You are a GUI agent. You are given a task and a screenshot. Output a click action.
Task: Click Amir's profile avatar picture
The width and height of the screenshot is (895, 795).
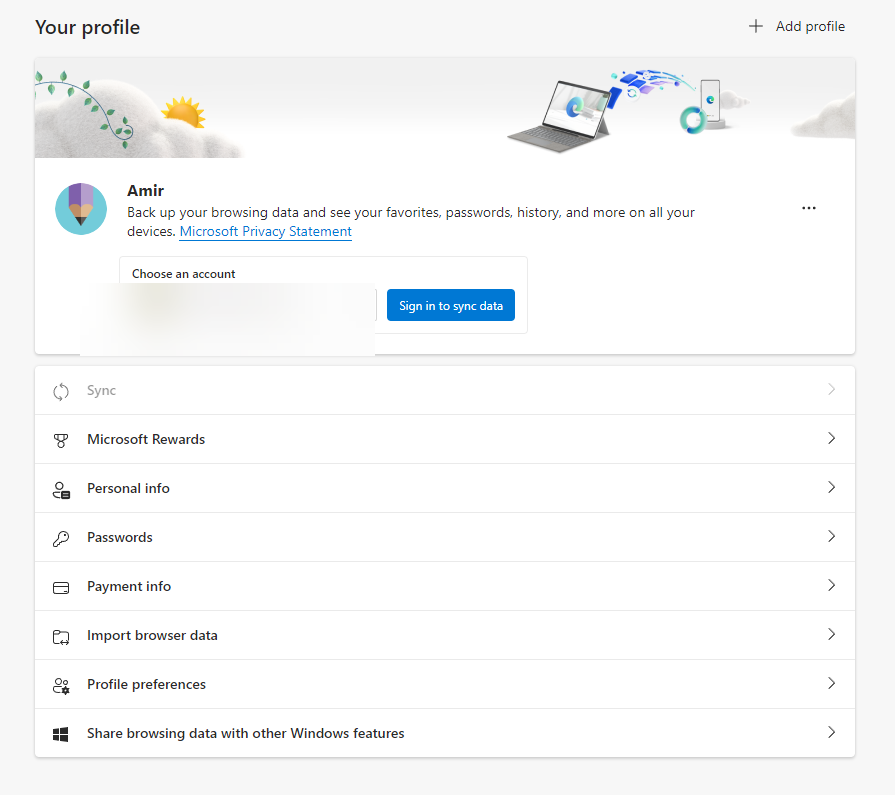click(81, 209)
